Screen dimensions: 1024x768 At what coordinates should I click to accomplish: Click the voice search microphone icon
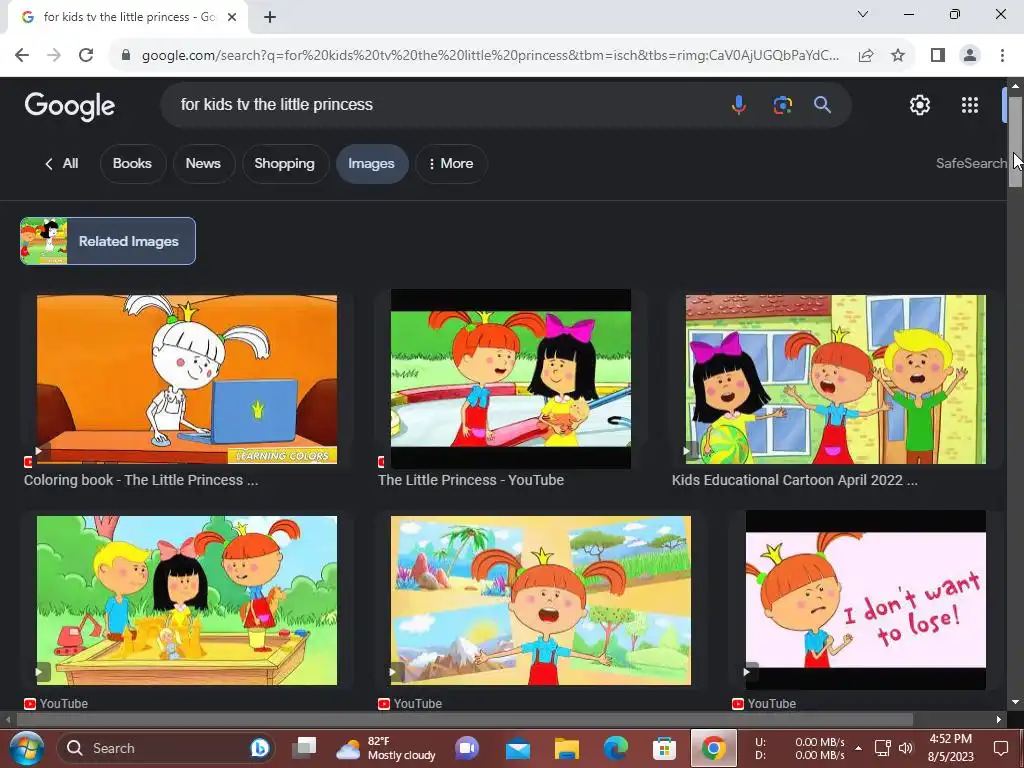pos(739,104)
